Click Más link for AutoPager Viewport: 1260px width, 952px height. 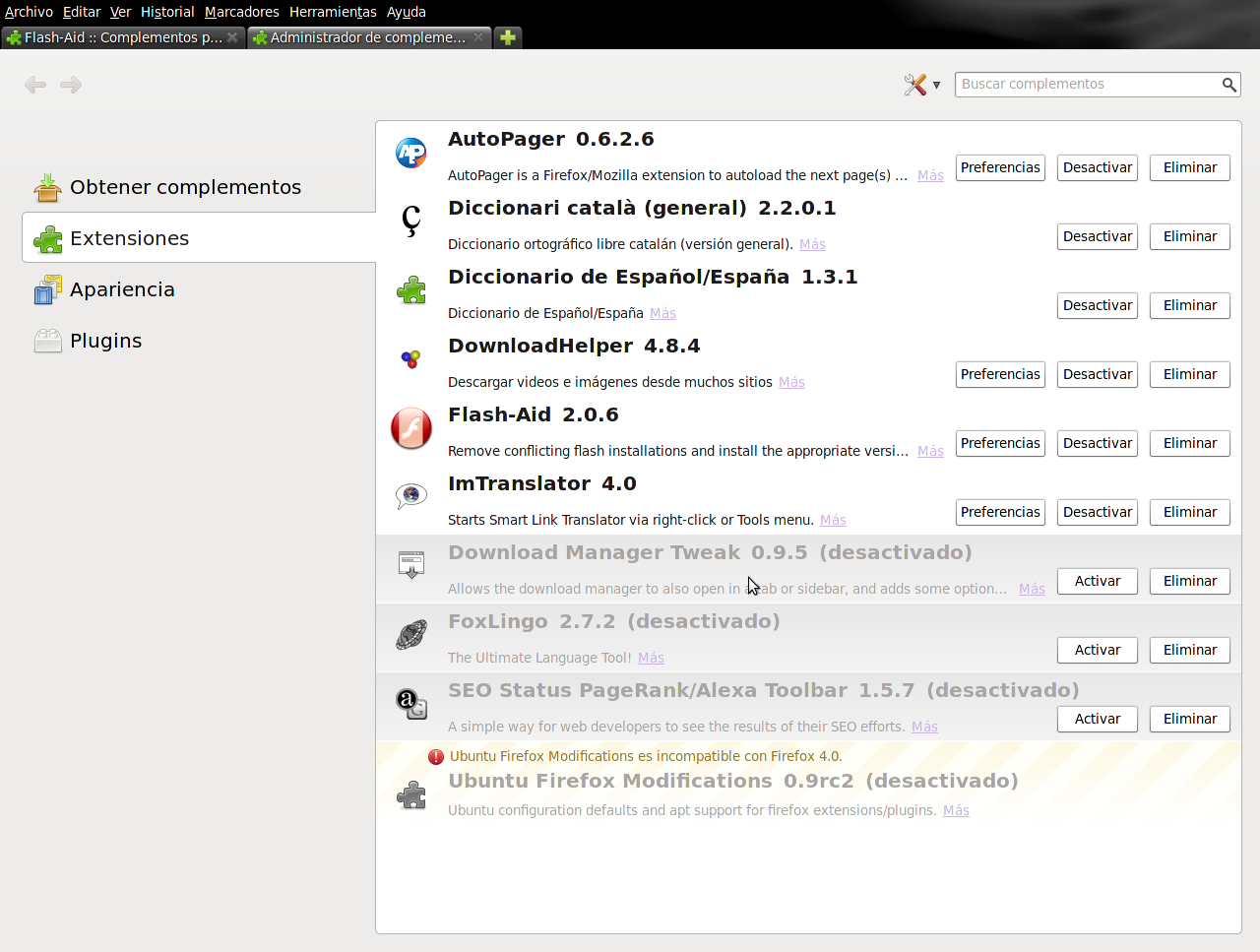pyautogui.click(x=930, y=175)
